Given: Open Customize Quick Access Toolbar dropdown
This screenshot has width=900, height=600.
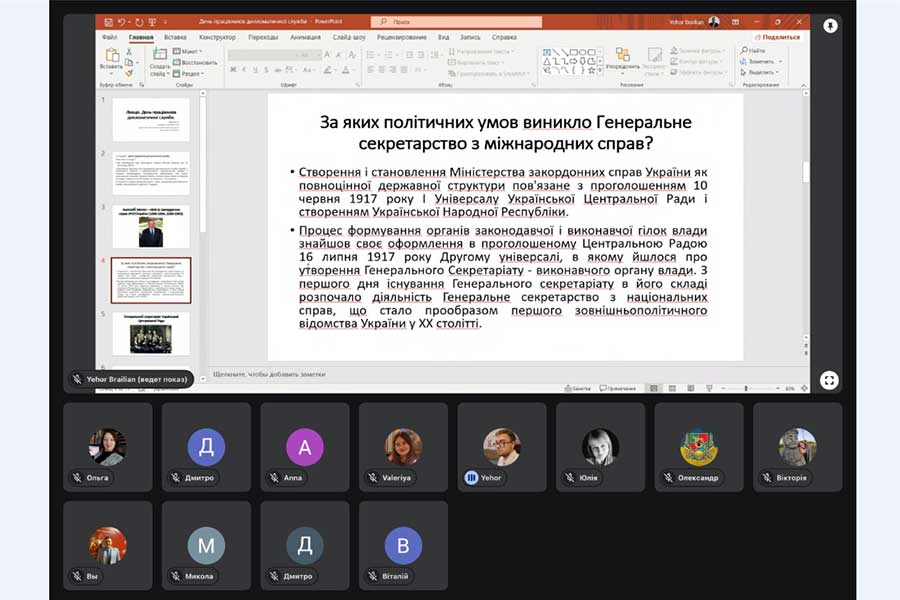Looking at the screenshot, I should point(165,22).
